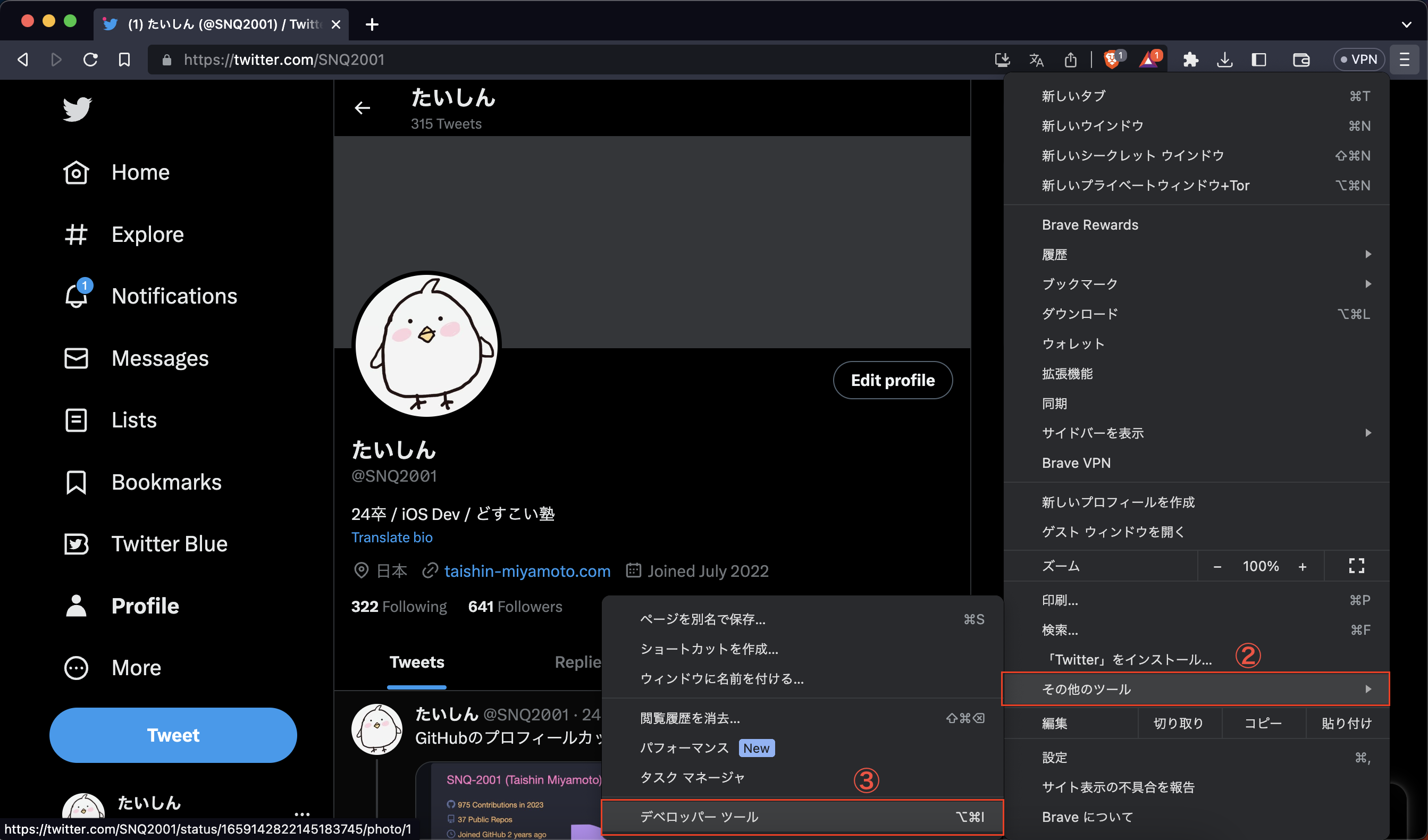Image resolution: width=1428 pixels, height=840 pixels.
Task: Enter full screen from the zoom row
Action: coord(1357,566)
